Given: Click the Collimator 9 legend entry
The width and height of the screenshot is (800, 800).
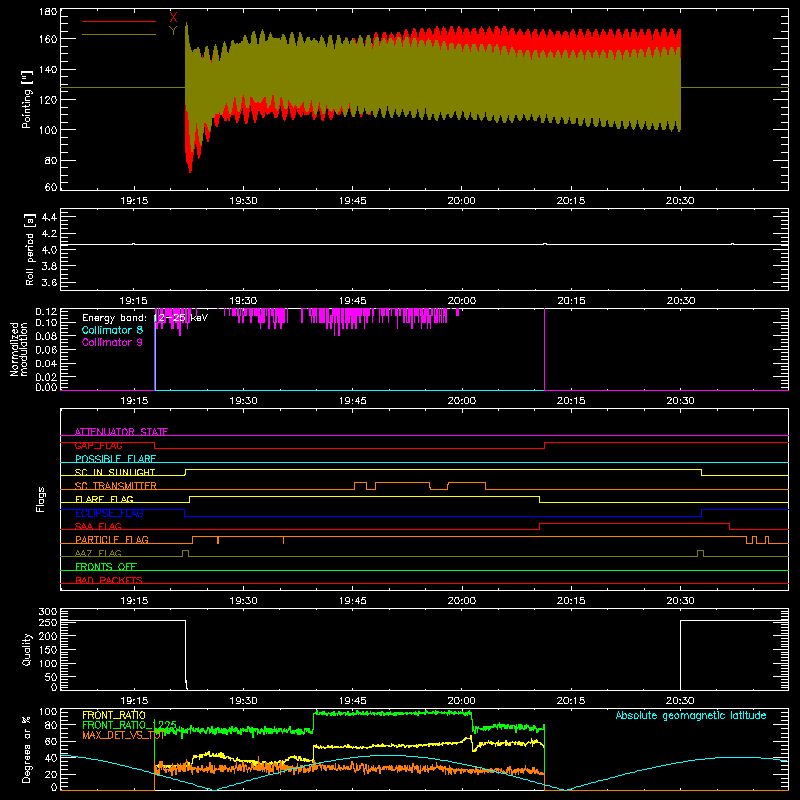Looking at the screenshot, I should [112, 342].
